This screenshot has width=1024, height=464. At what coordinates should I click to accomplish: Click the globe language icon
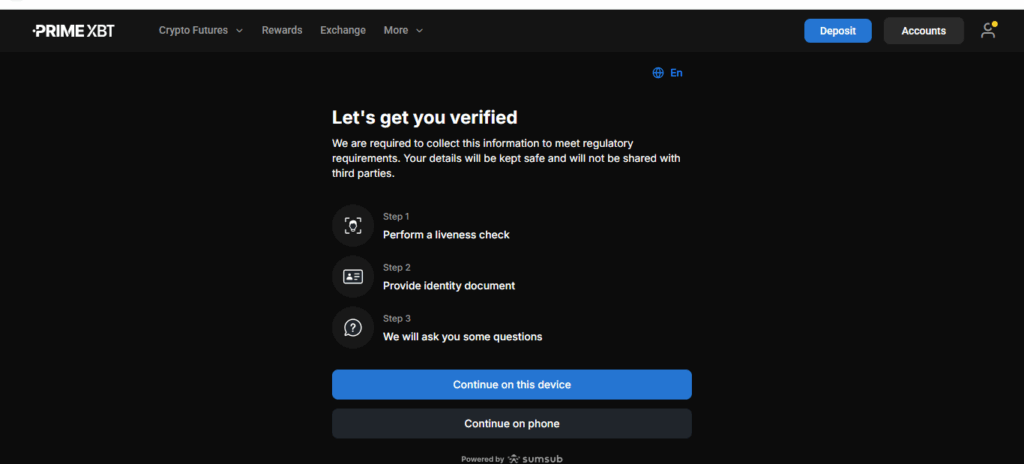pyautogui.click(x=658, y=73)
